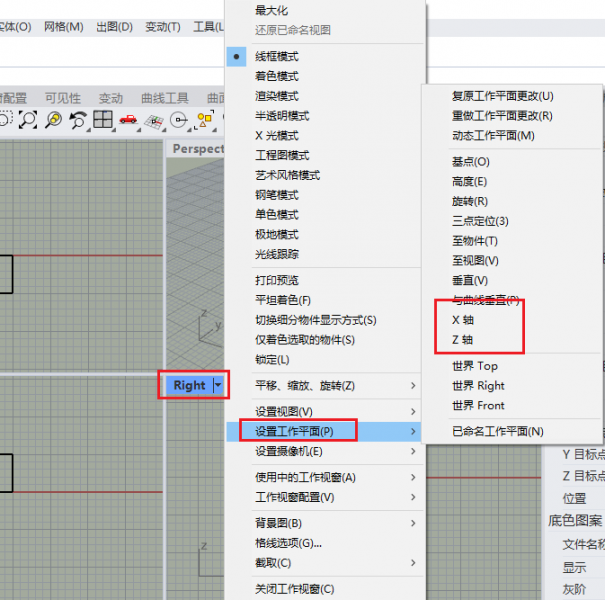Open the 网格(M) menu bar item
Image resolution: width=605 pixels, height=600 pixels.
63,27
